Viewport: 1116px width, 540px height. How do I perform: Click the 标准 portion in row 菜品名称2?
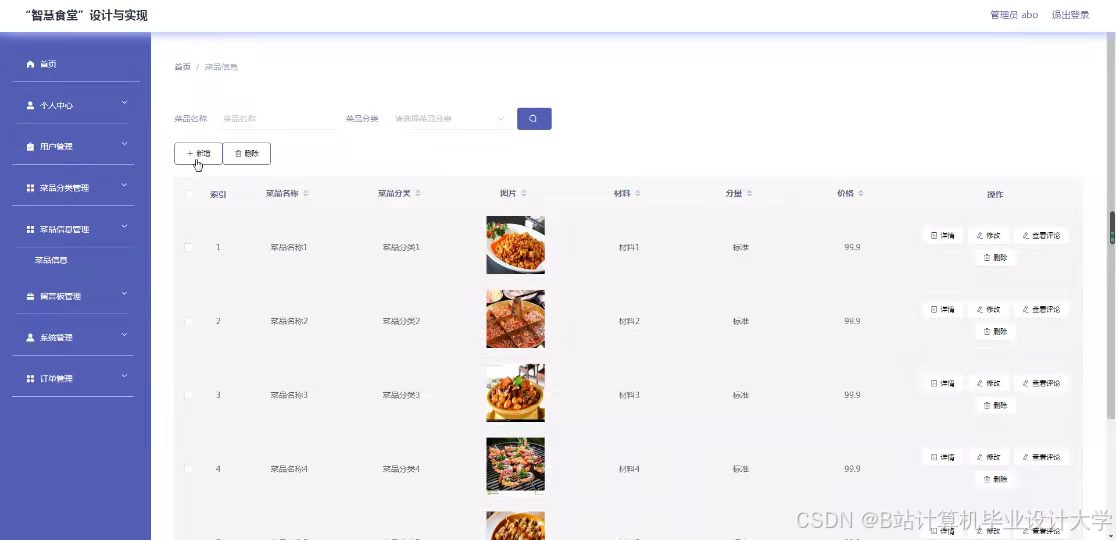tap(741, 322)
